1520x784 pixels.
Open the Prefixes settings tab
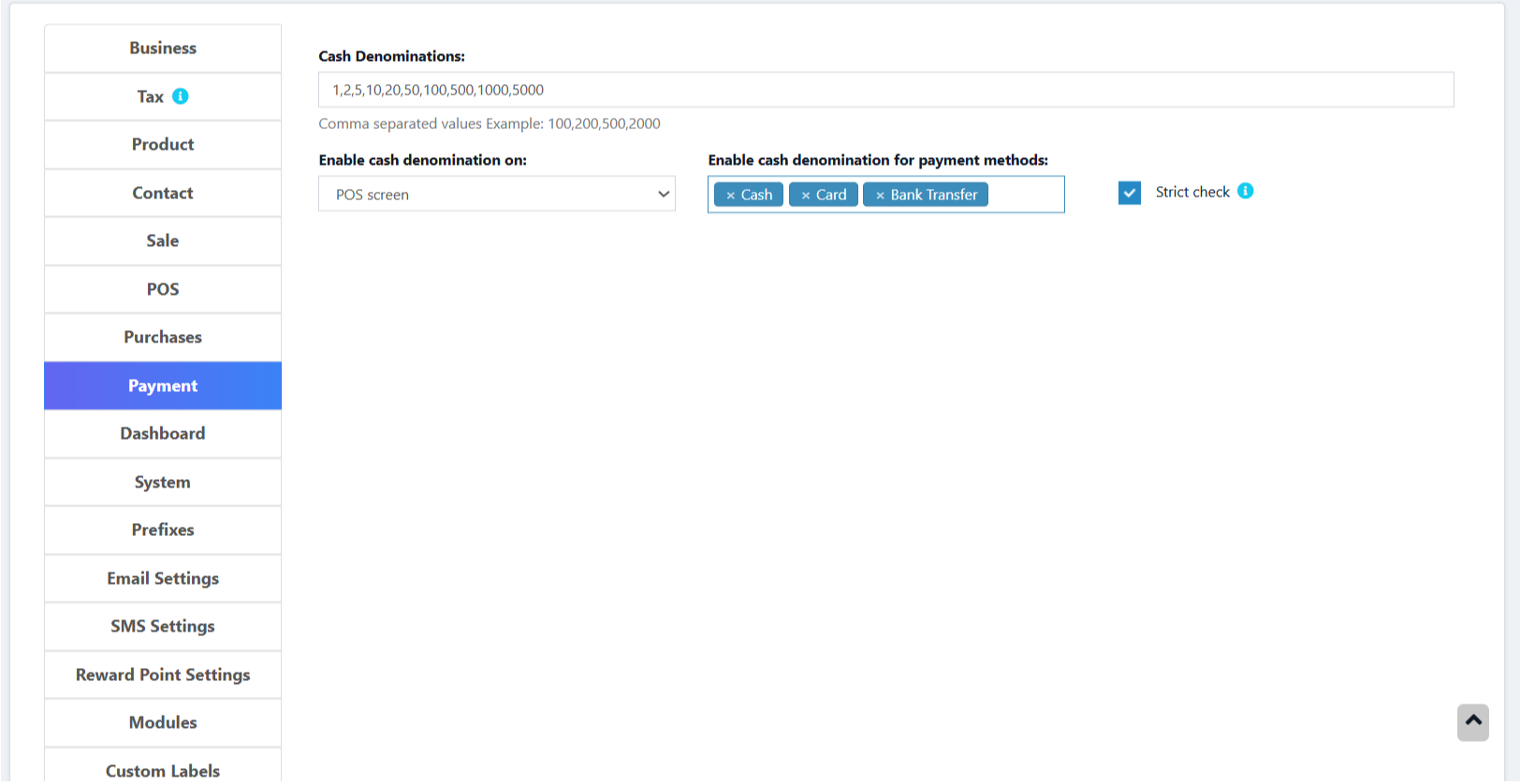(163, 530)
